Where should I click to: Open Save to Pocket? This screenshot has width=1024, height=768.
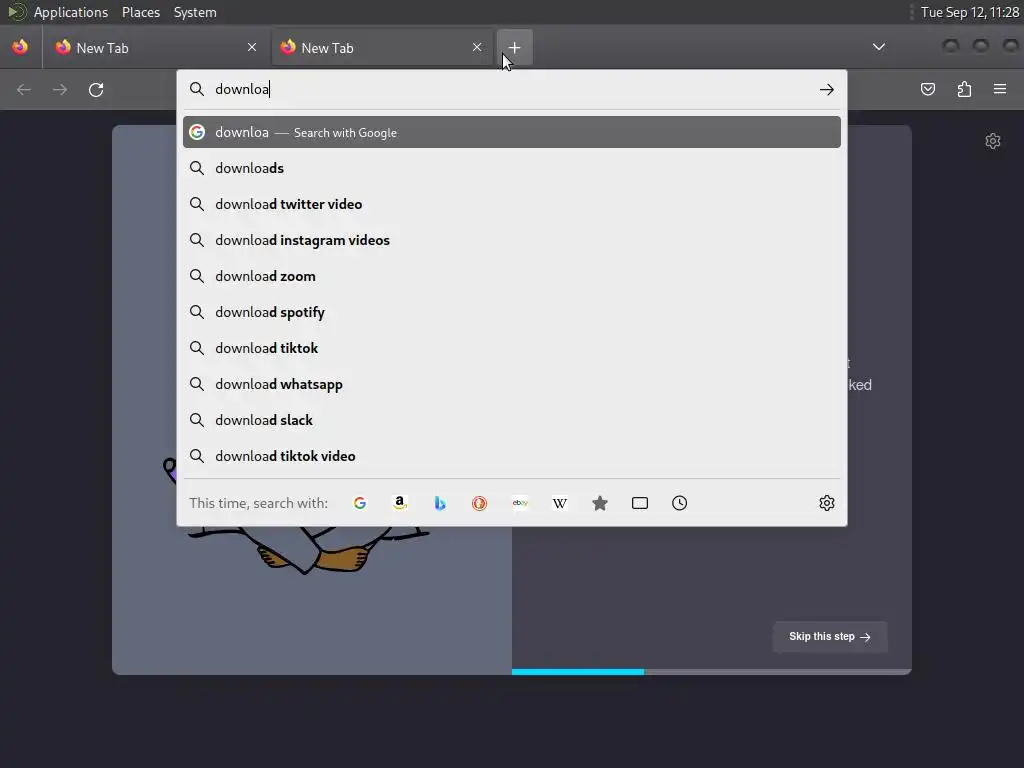click(x=928, y=89)
